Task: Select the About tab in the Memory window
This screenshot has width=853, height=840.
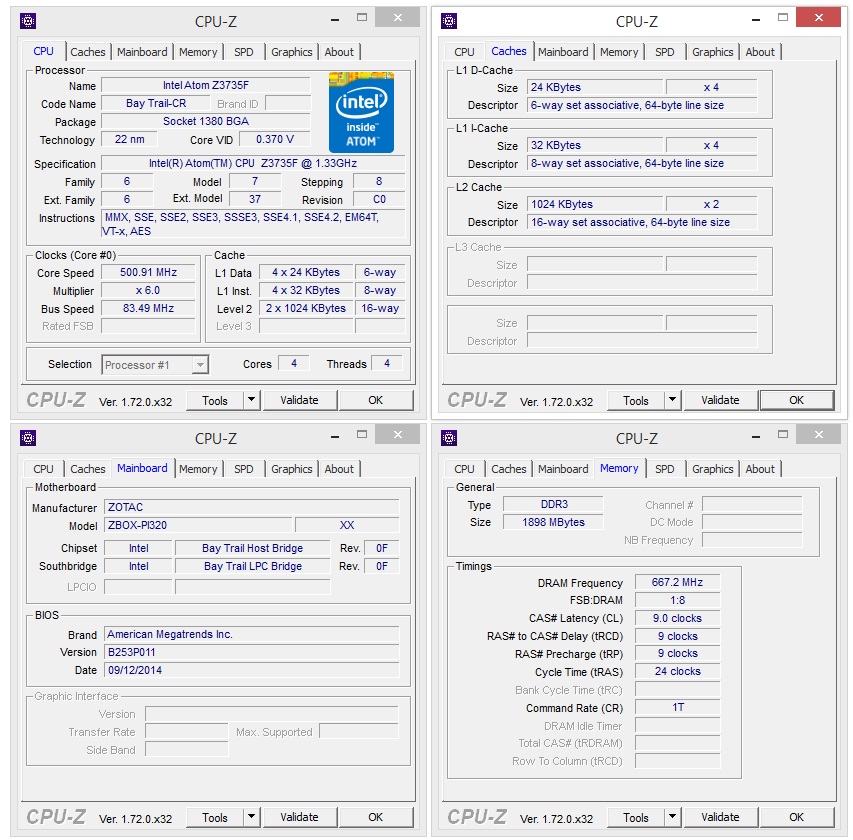Action: (760, 469)
